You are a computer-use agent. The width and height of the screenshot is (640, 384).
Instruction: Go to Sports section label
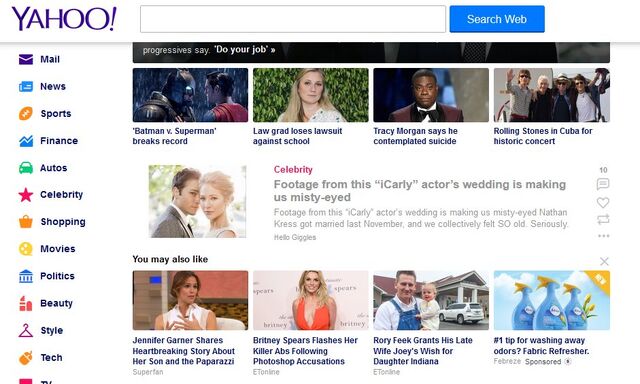coord(56,113)
